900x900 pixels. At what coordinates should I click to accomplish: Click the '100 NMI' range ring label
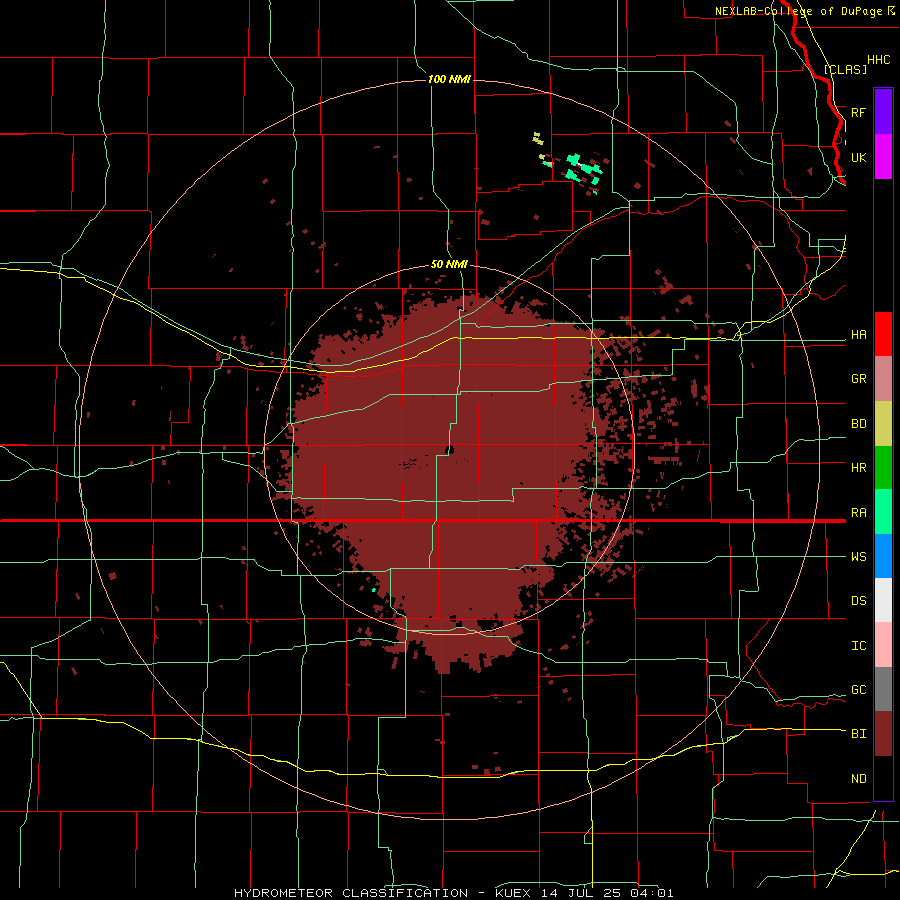click(x=449, y=79)
